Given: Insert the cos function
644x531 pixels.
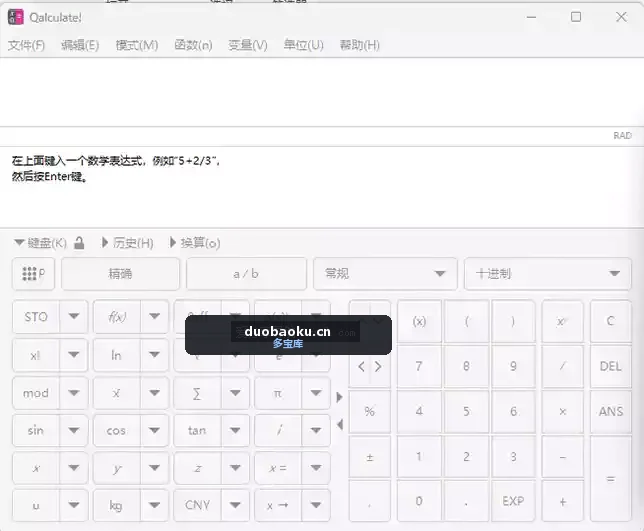Looking at the screenshot, I should tap(117, 430).
